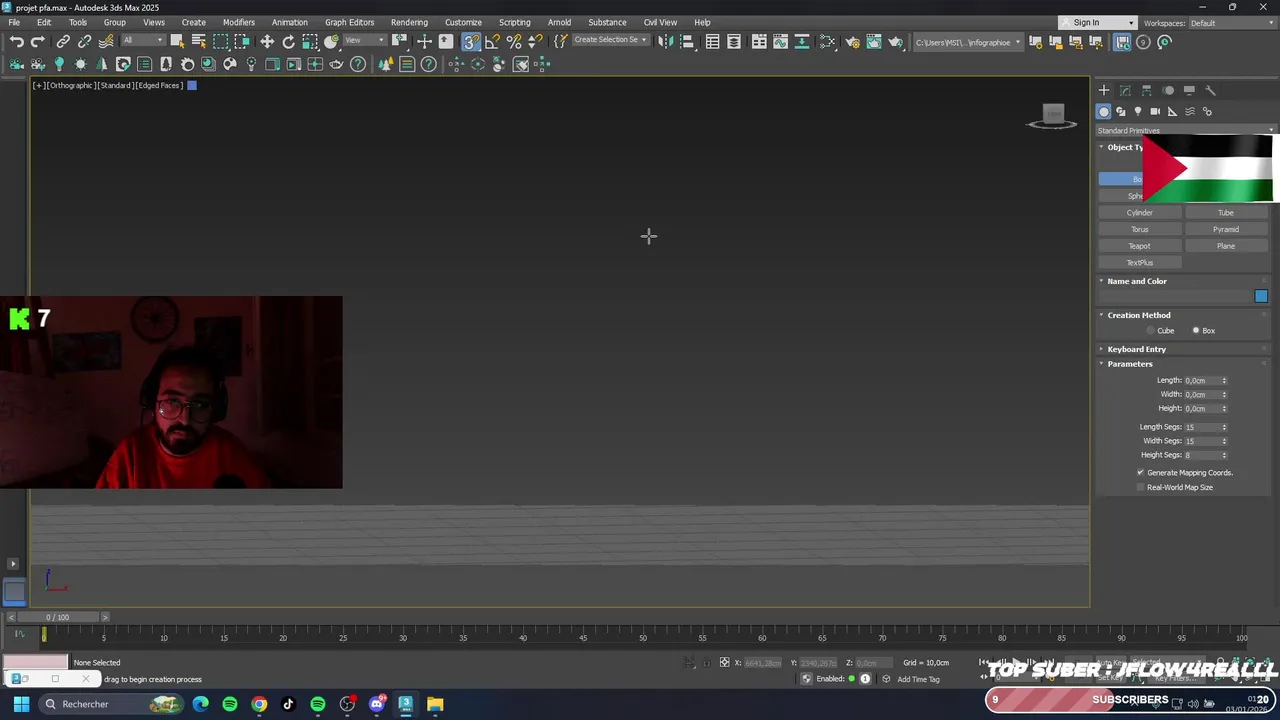
Task: Open the Align tool
Action: pyautogui.click(x=687, y=42)
